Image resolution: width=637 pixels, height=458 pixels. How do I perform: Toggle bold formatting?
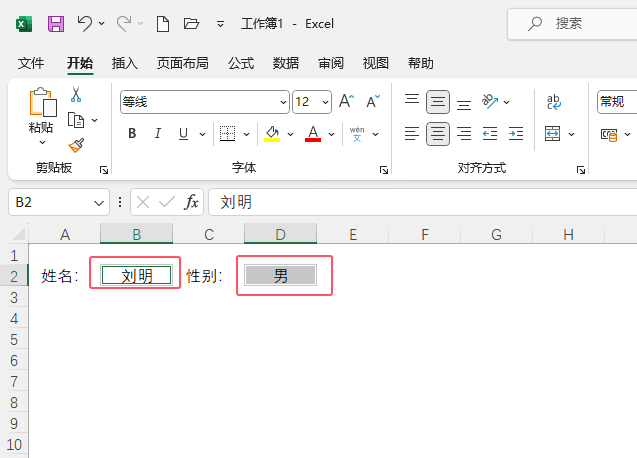pos(132,134)
